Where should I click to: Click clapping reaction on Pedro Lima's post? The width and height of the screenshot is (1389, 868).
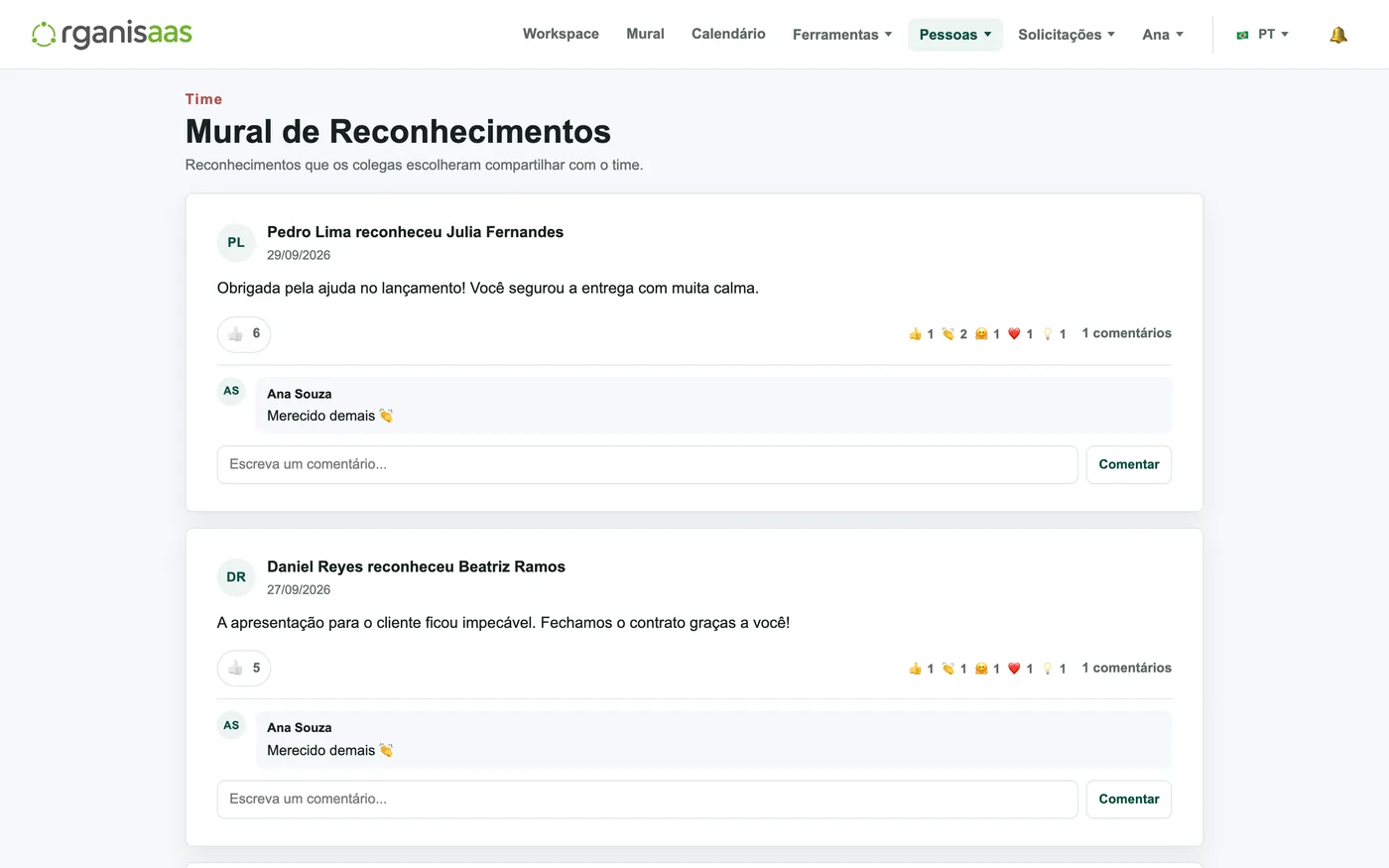954,334
